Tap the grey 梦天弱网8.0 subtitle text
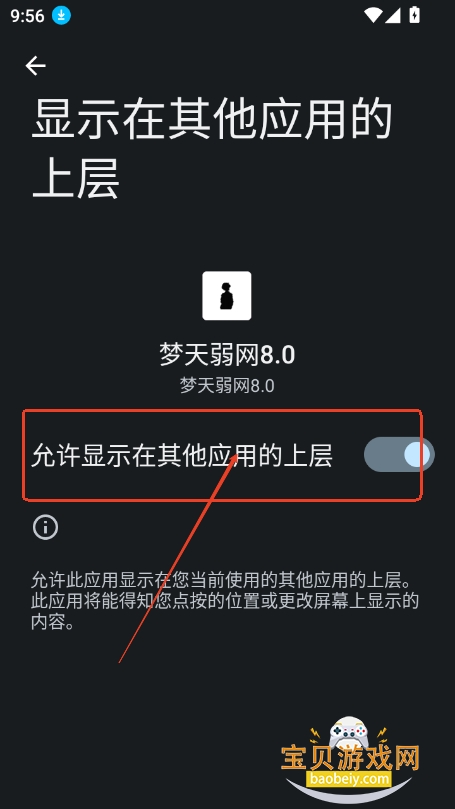Image resolution: width=455 pixels, height=809 pixels. 227,385
